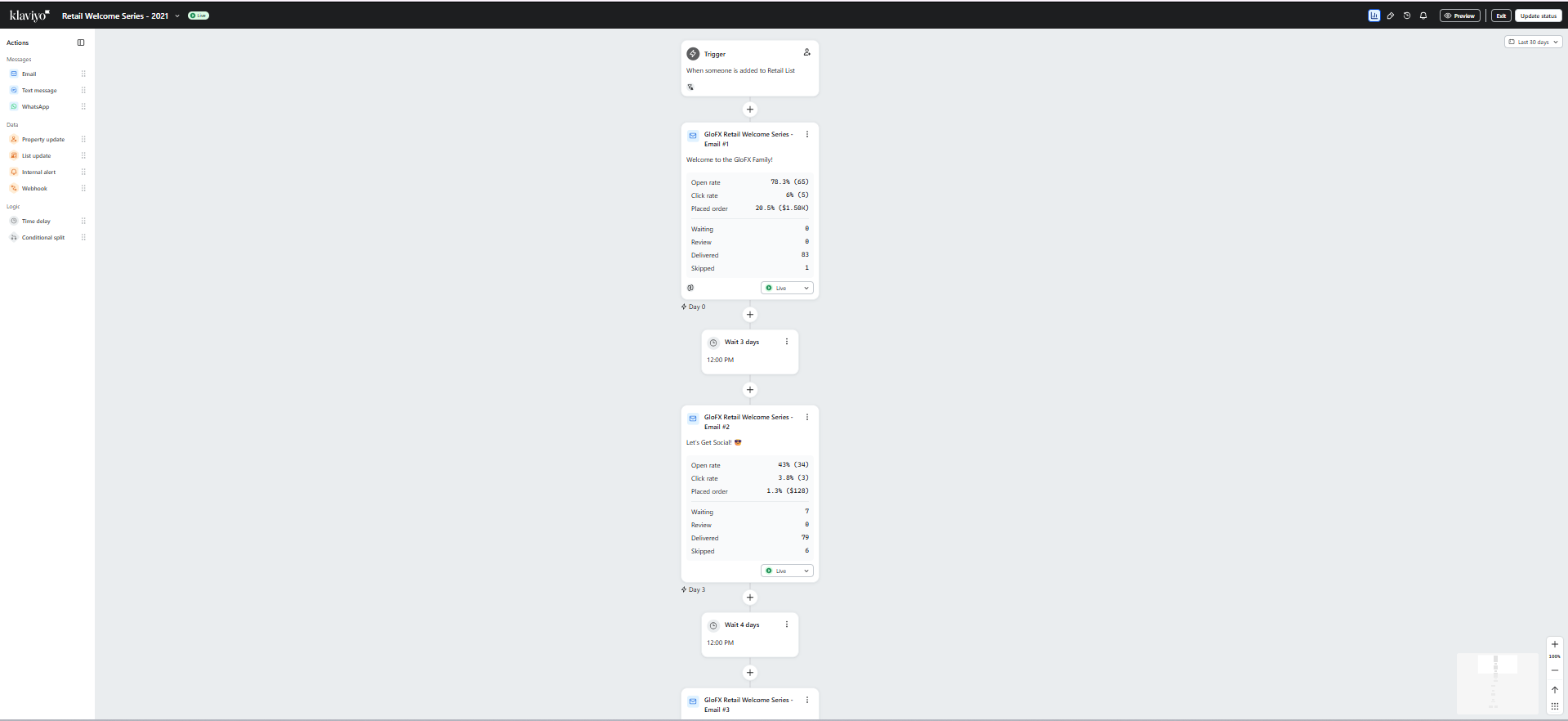Jump back to the top of the flow
Viewport: 1568px width, 721px height.
(x=1555, y=690)
